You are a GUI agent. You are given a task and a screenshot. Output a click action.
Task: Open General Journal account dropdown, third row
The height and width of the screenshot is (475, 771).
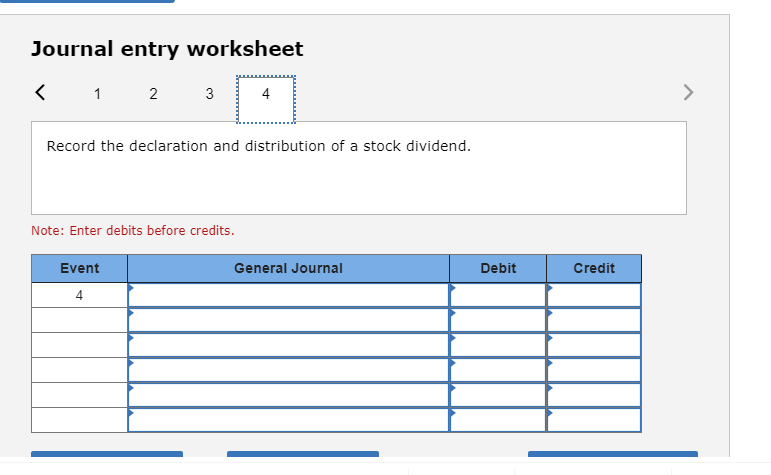coord(289,345)
